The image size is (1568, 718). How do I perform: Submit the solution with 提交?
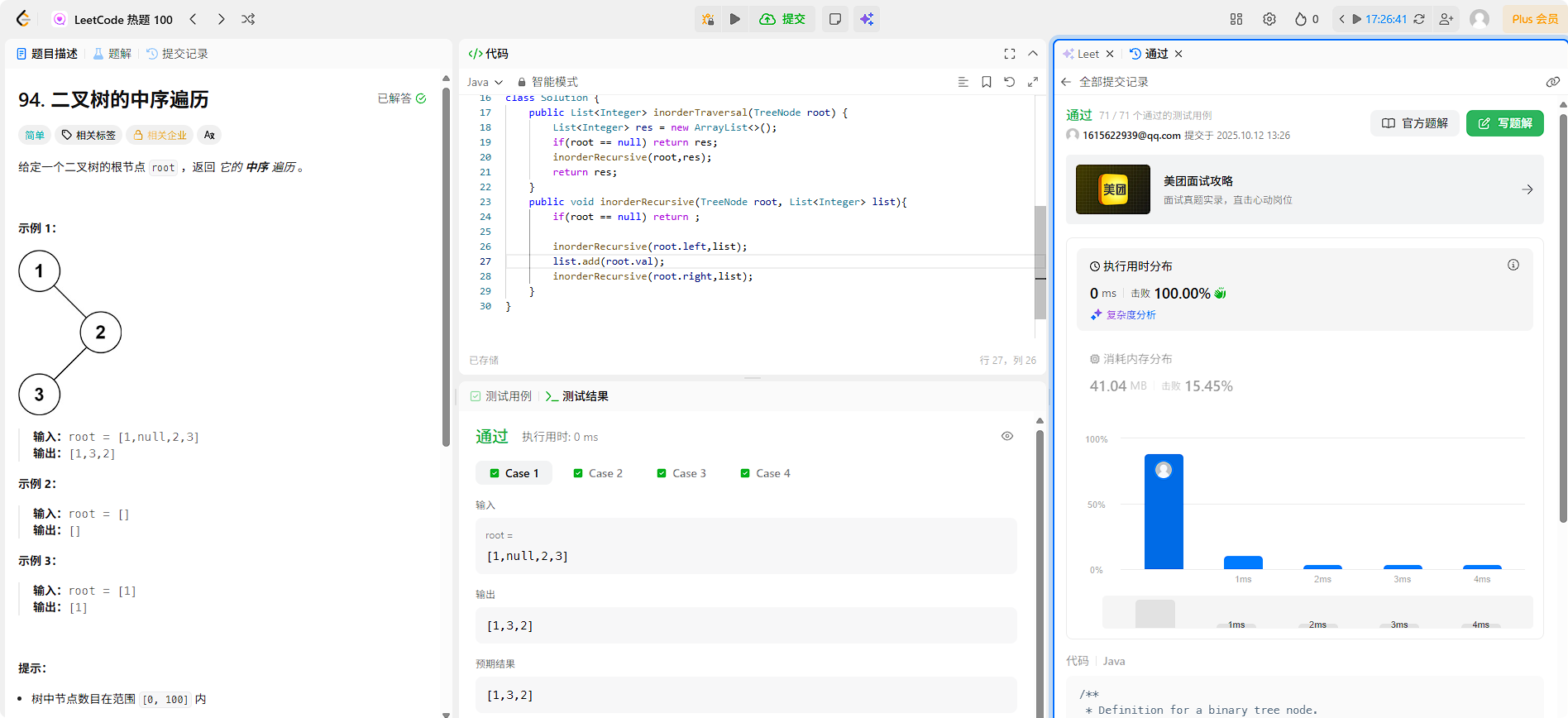[x=782, y=19]
